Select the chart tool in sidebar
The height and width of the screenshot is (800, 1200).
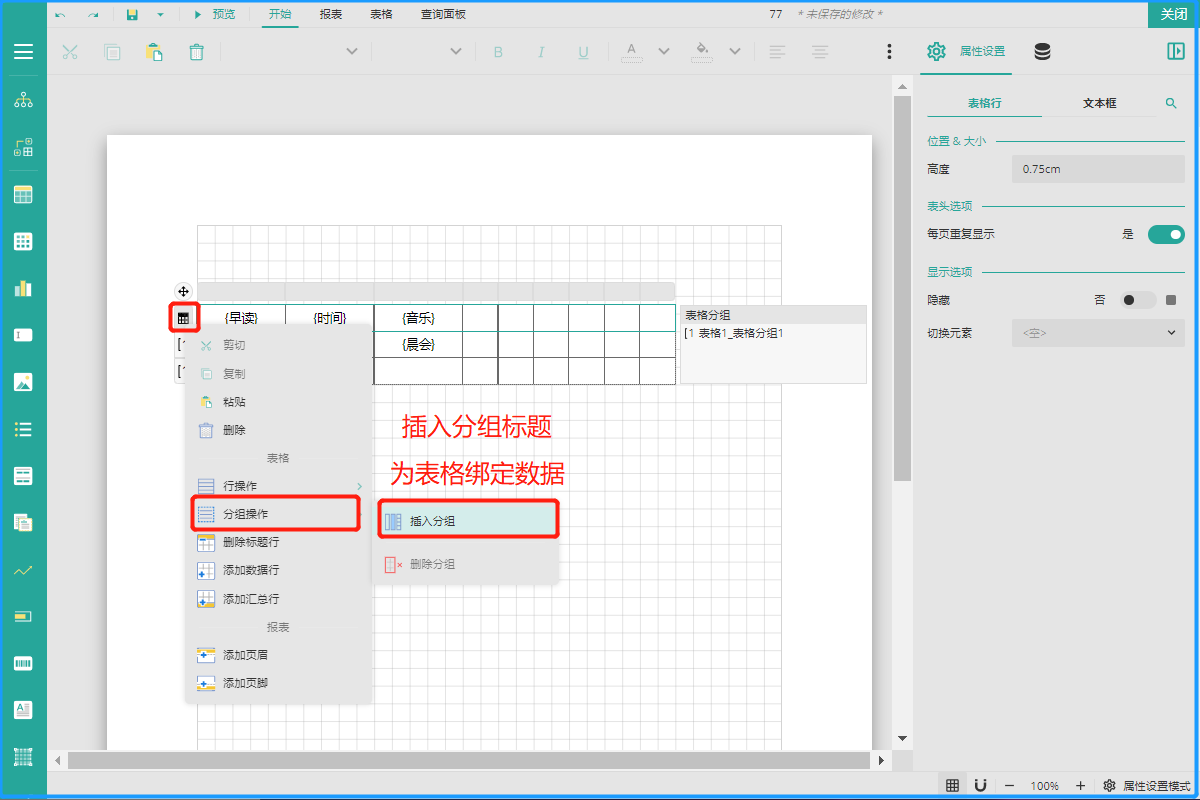click(23, 288)
